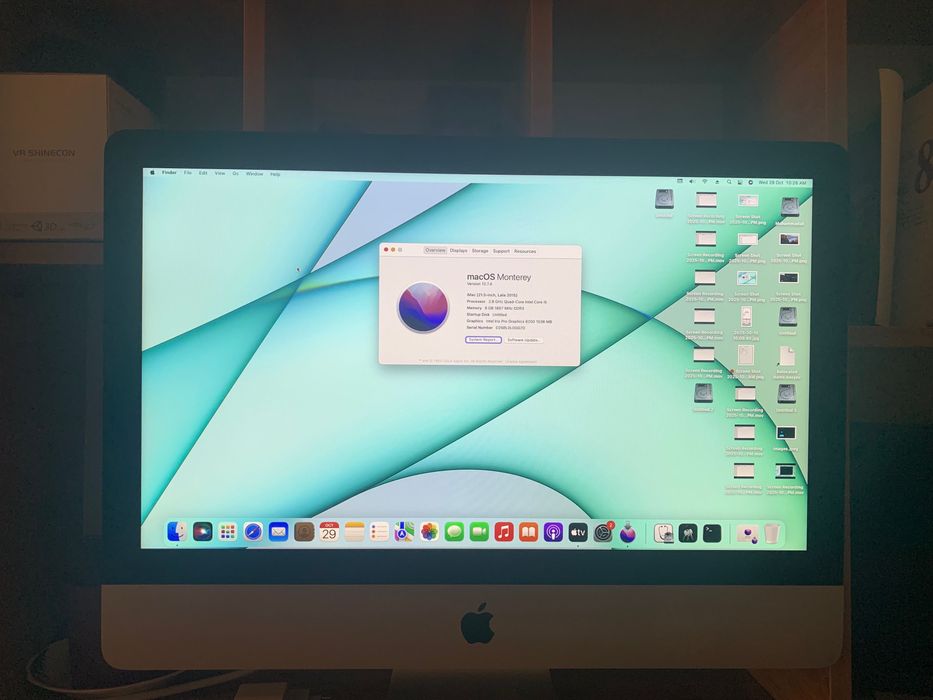Viewport: 933px width, 700px height.
Task: Open Reminders in the Dock
Action: click(379, 532)
